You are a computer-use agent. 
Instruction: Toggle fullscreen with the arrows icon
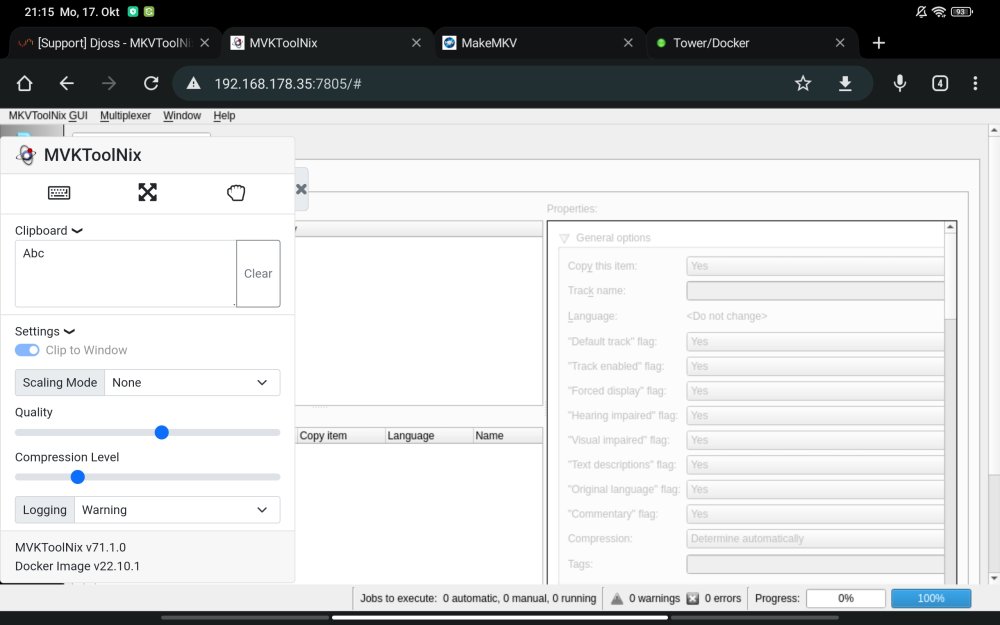point(147,192)
